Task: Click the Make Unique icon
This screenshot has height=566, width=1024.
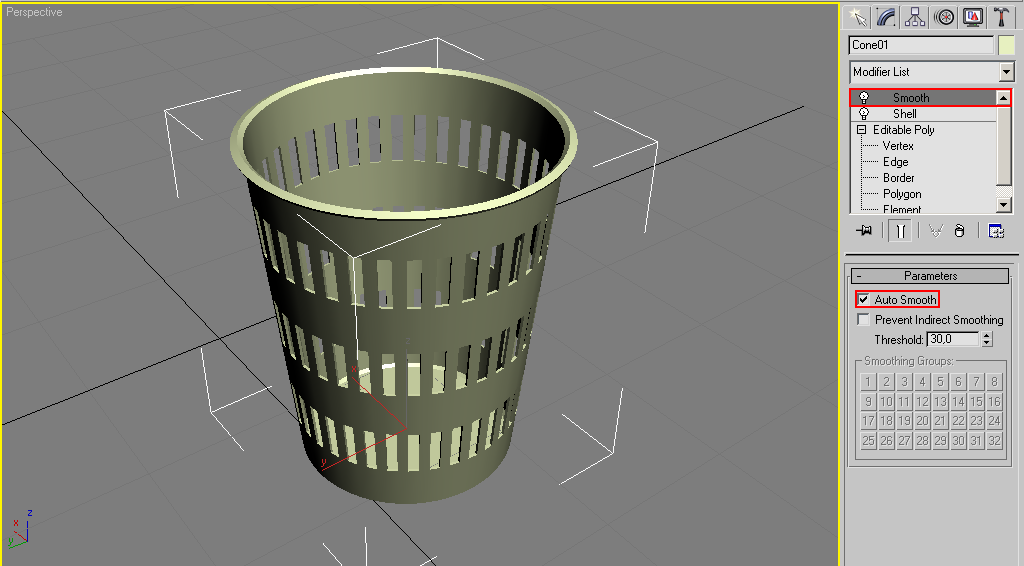Action: [936, 230]
